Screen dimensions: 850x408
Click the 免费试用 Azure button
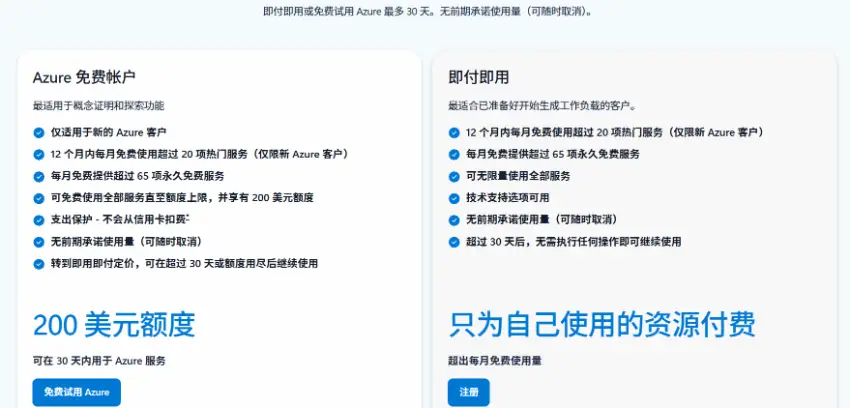coord(76,392)
